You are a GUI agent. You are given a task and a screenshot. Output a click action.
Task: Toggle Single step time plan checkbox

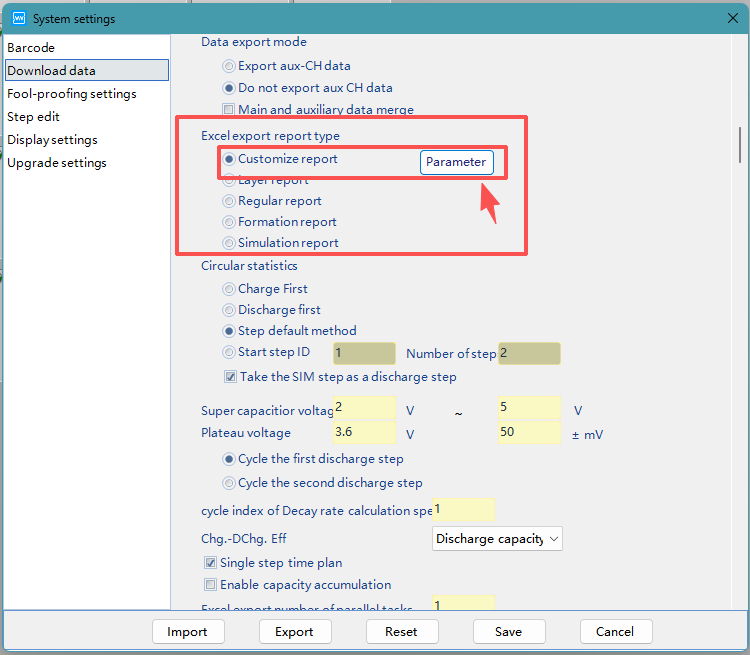click(x=210, y=563)
